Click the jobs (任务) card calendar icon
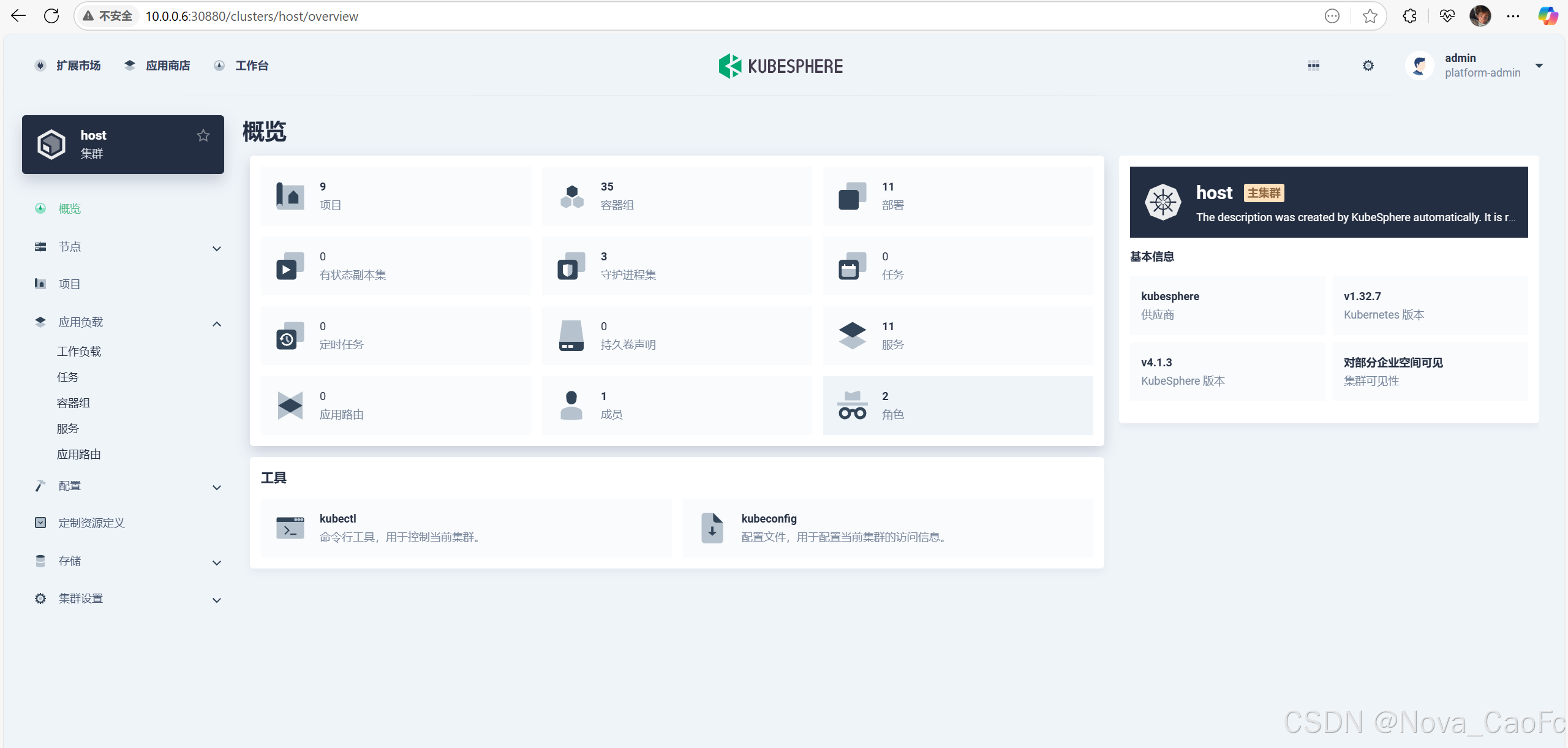Screen dimensions: 1568x748 tap(852, 266)
